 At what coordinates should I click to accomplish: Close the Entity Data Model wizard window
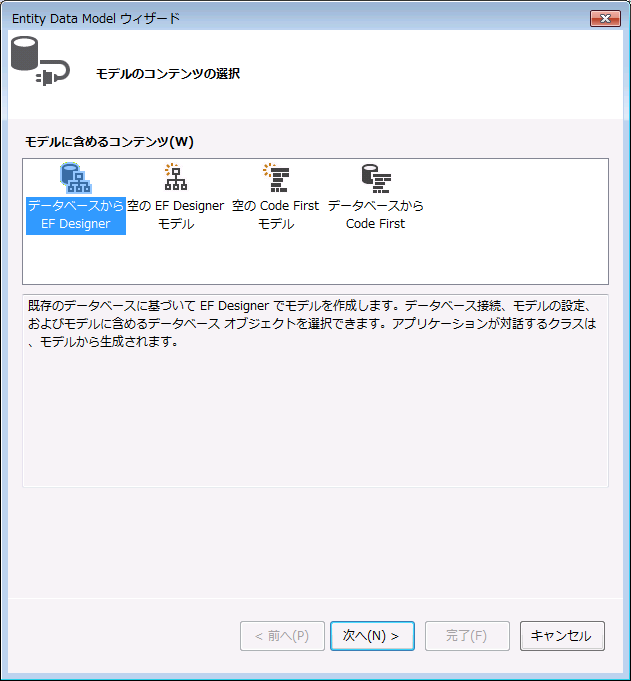pyautogui.click(x=604, y=18)
